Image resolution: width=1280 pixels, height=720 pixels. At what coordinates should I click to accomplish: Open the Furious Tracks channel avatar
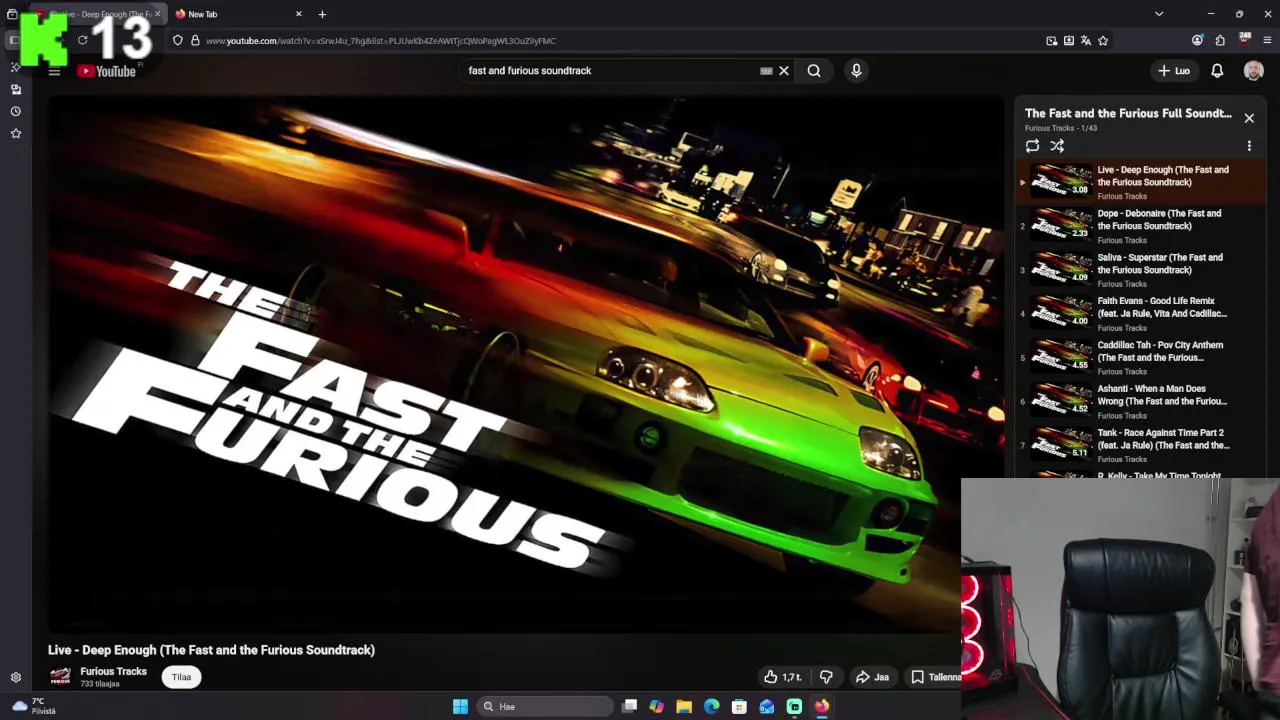click(x=60, y=677)
